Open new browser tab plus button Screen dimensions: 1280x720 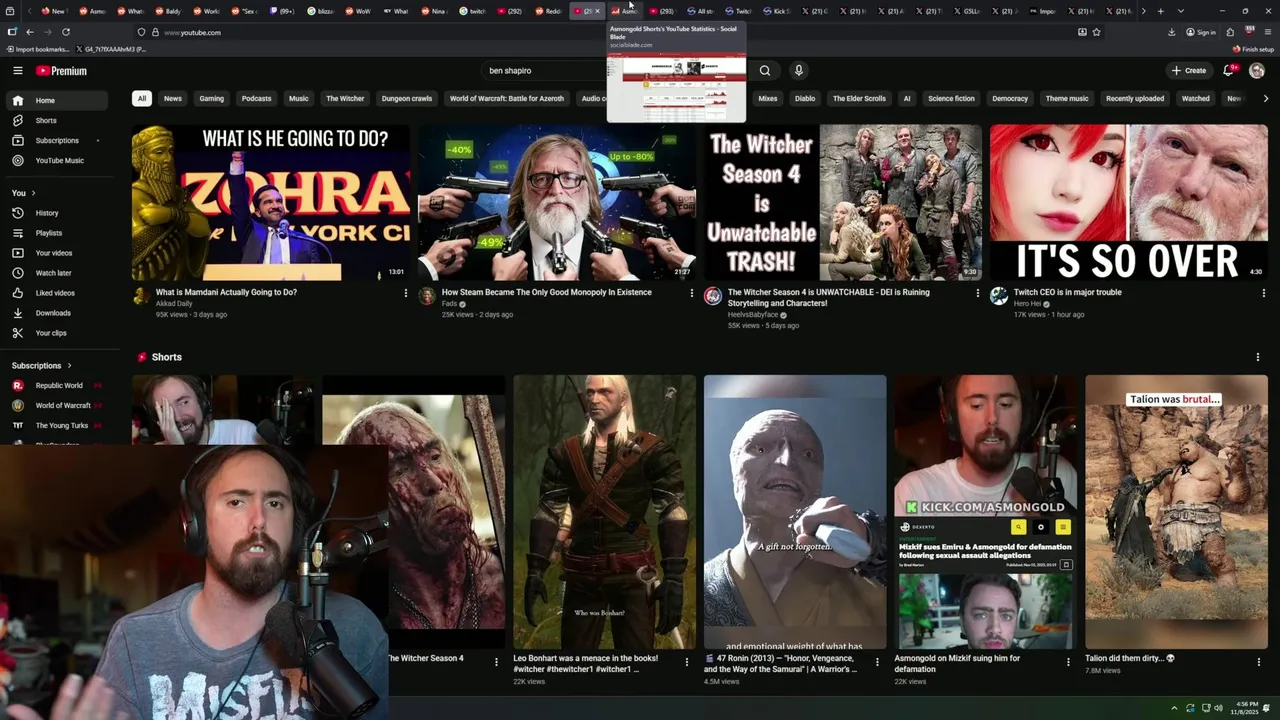[x=1160, y=11]
